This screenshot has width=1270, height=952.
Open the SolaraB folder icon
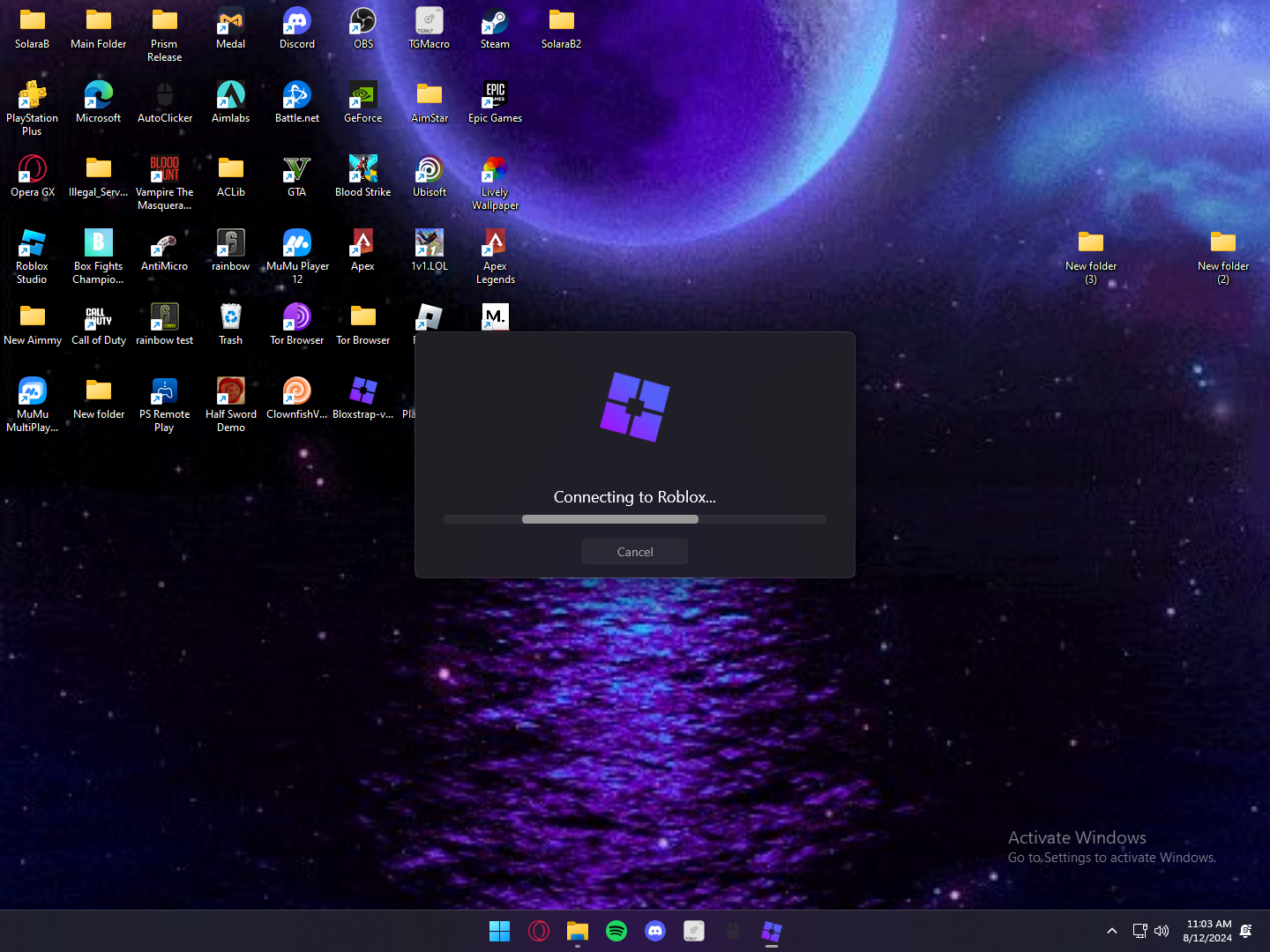33,28
